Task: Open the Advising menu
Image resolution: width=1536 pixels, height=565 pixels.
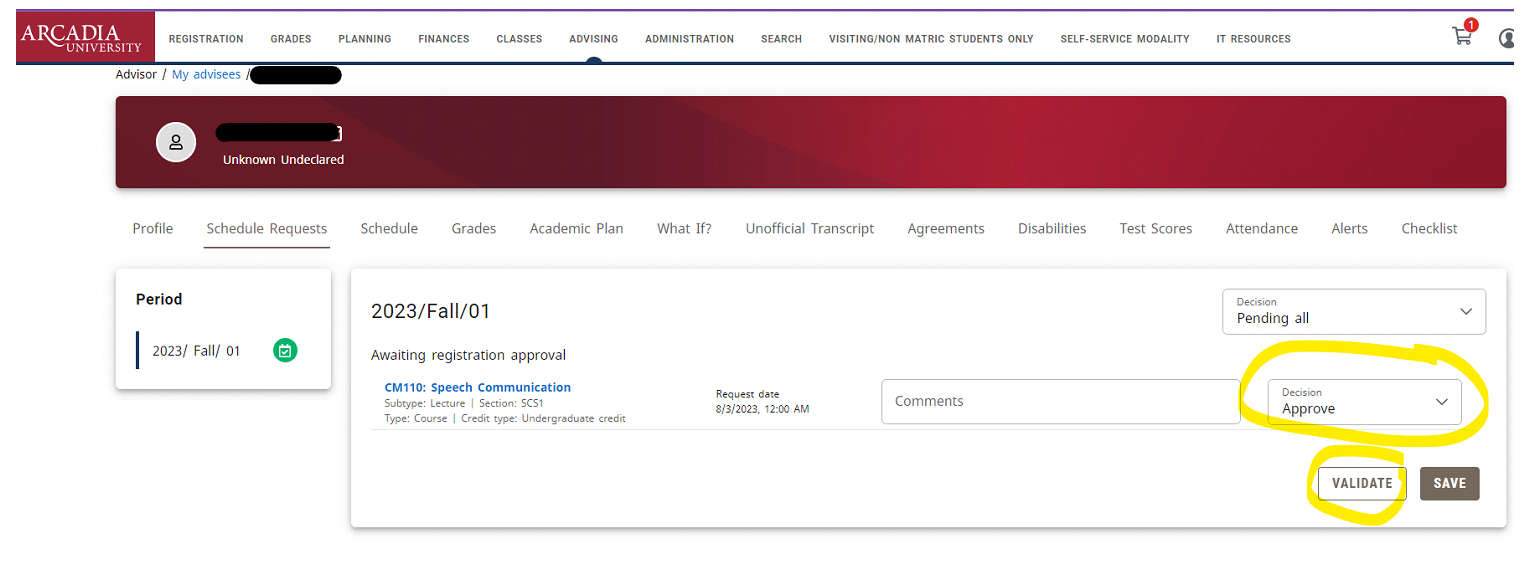Action: pyautogui.click(x=593, y=39)
